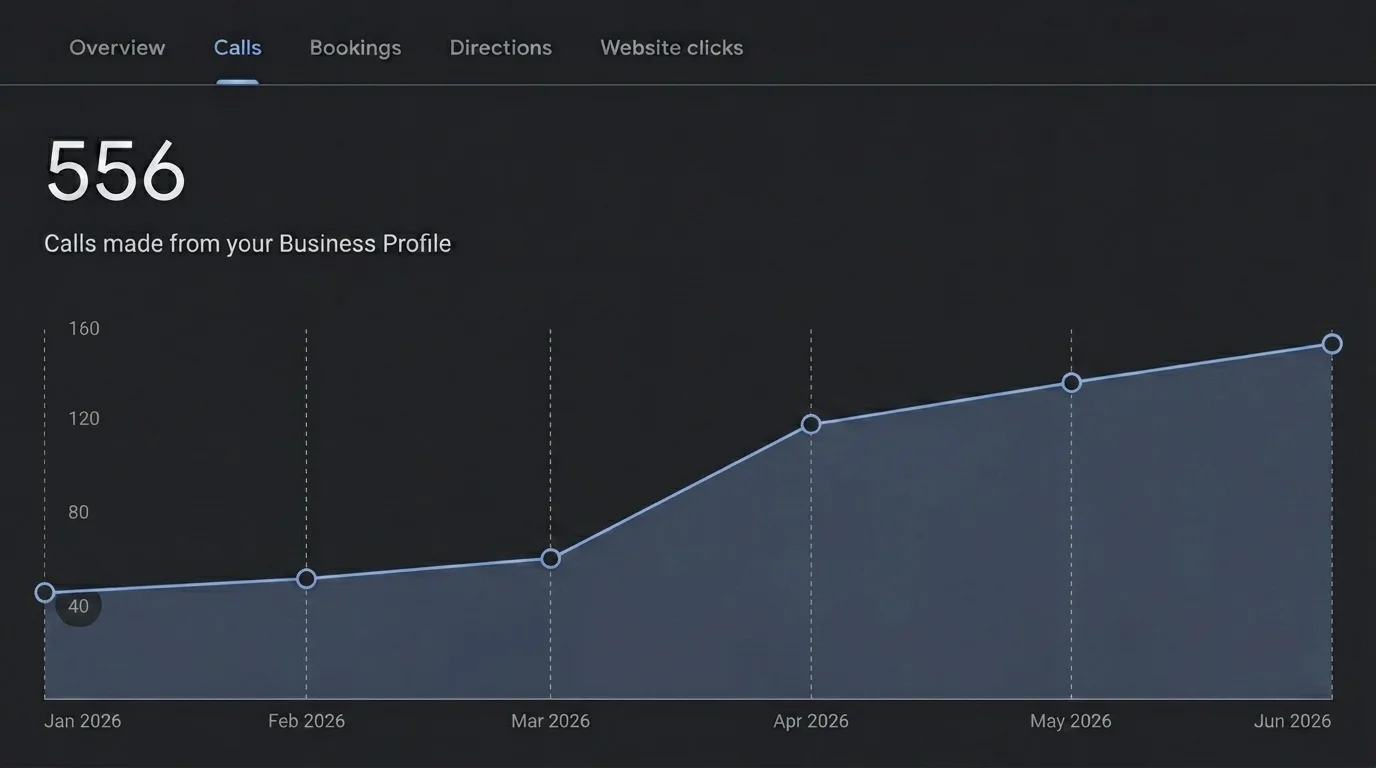
Task: Open the Directions tab
Action: pos(501,48)
